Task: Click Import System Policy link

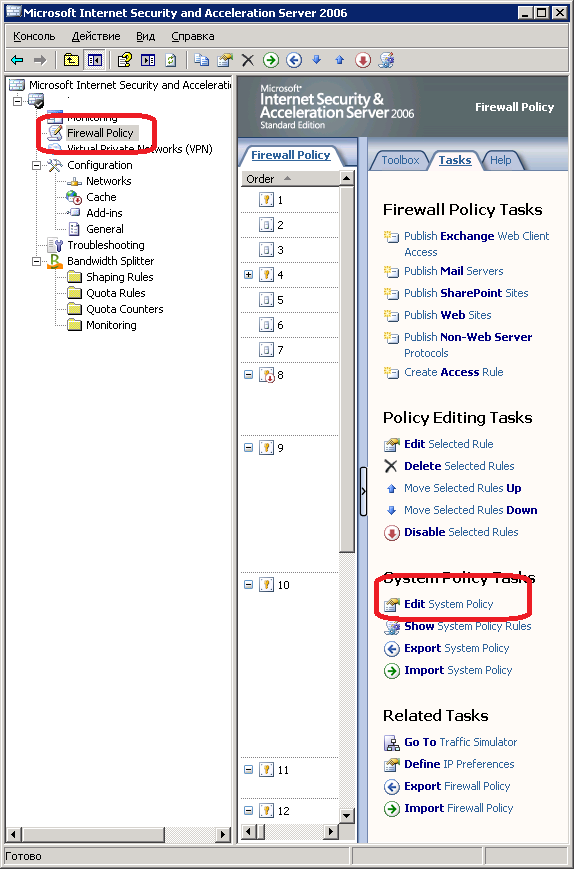Action: pos(458,670)
